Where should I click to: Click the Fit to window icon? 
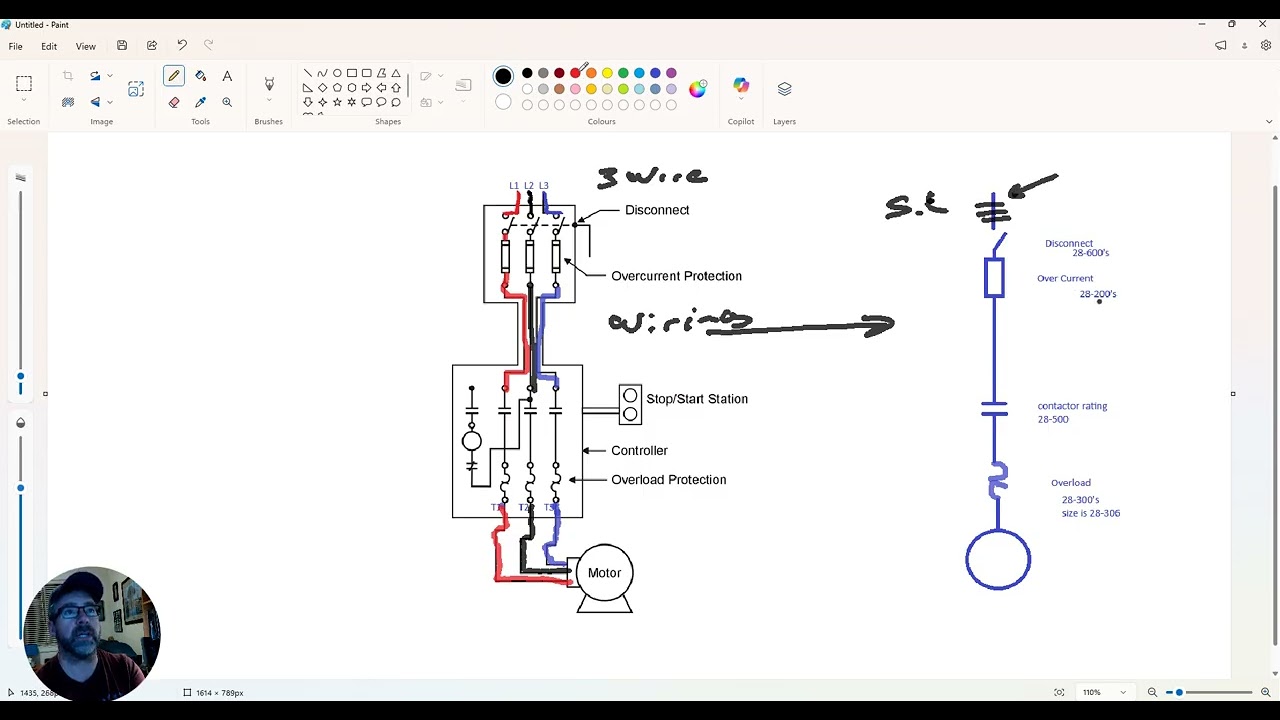tap(1059, 692)
